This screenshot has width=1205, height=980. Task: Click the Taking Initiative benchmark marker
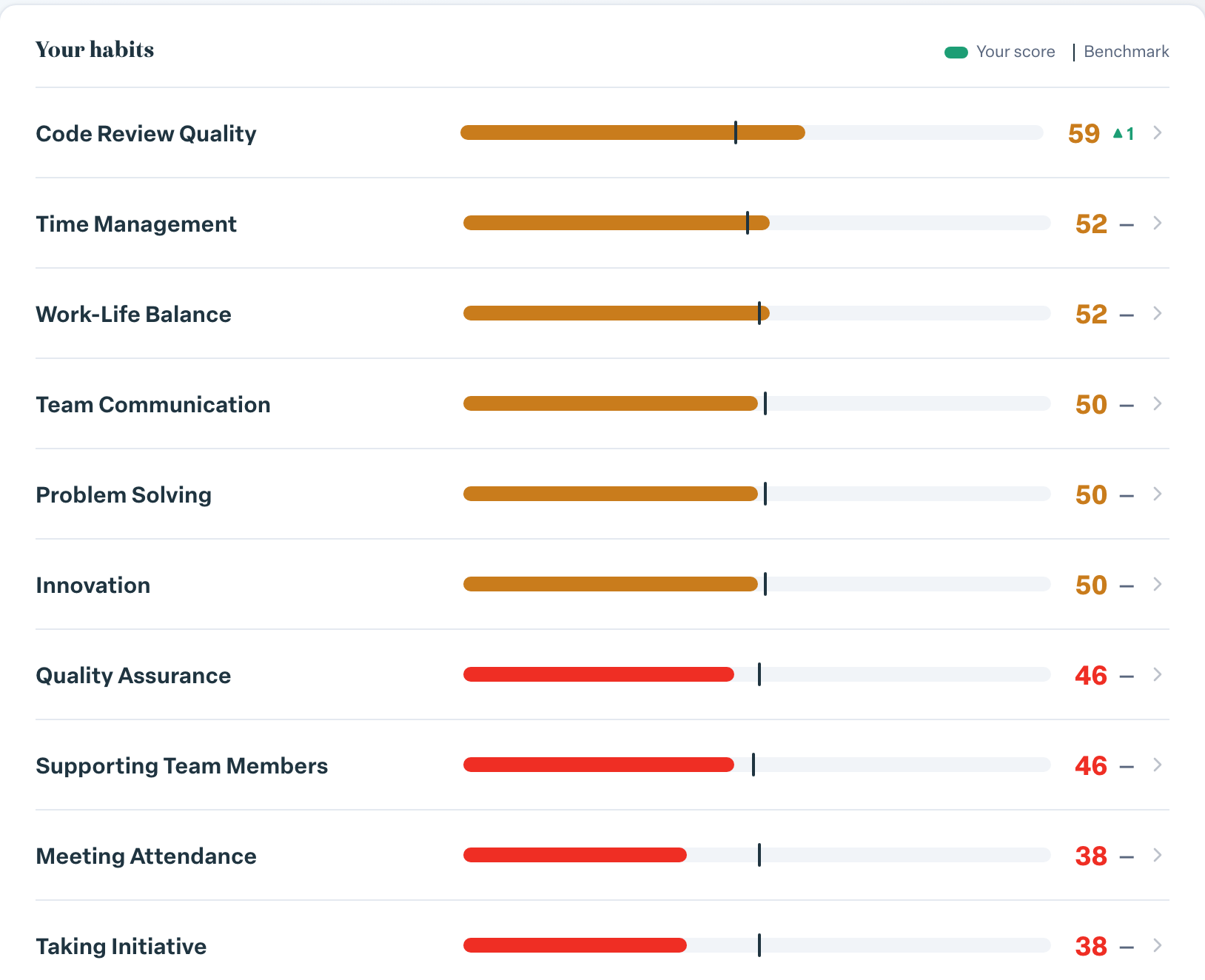pos(759,945)
